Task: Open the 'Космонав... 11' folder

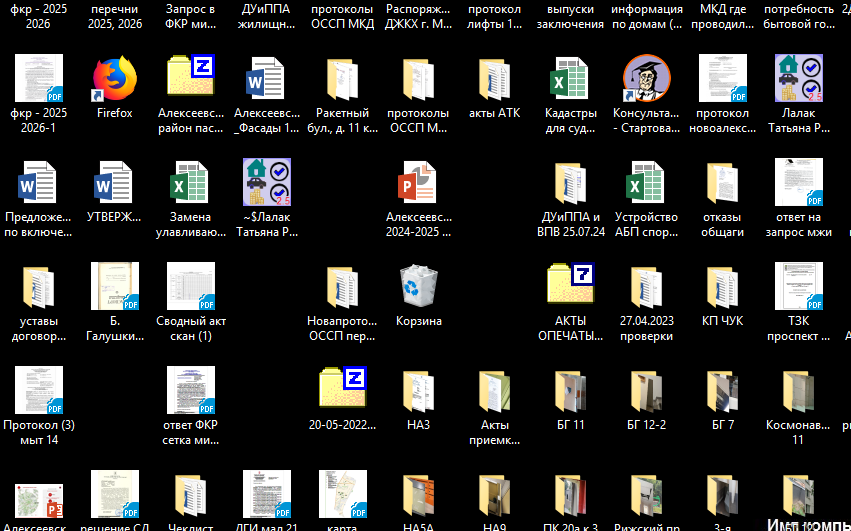Action: [798, 390]
